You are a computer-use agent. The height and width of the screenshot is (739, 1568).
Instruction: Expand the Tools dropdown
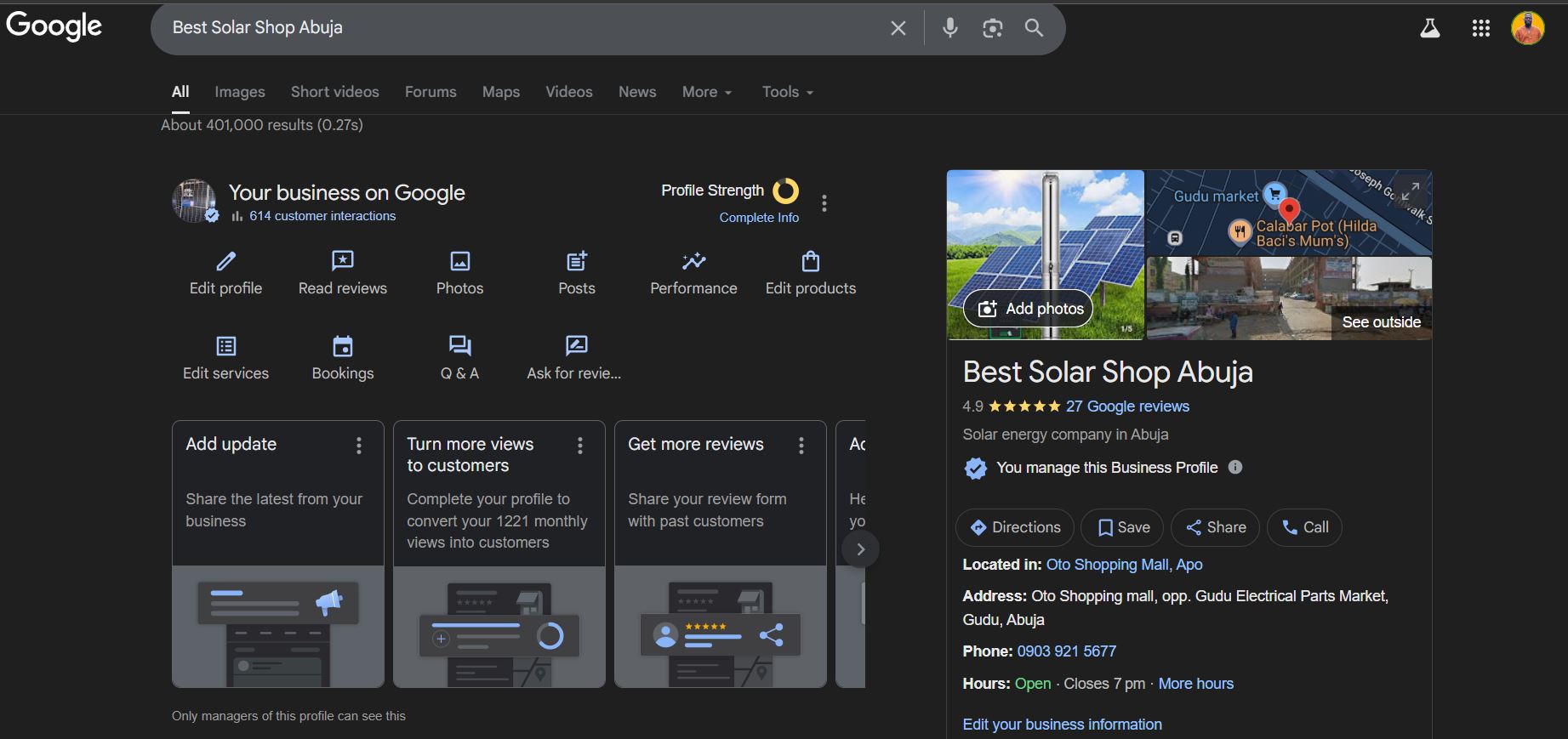(788, 92)
